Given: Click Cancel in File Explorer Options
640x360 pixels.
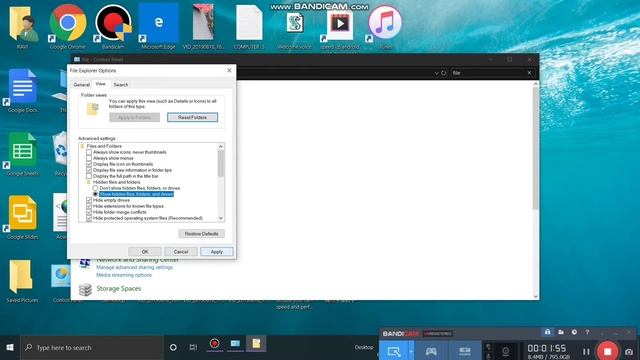Looking at the screenshot, I should click(181, 251).
